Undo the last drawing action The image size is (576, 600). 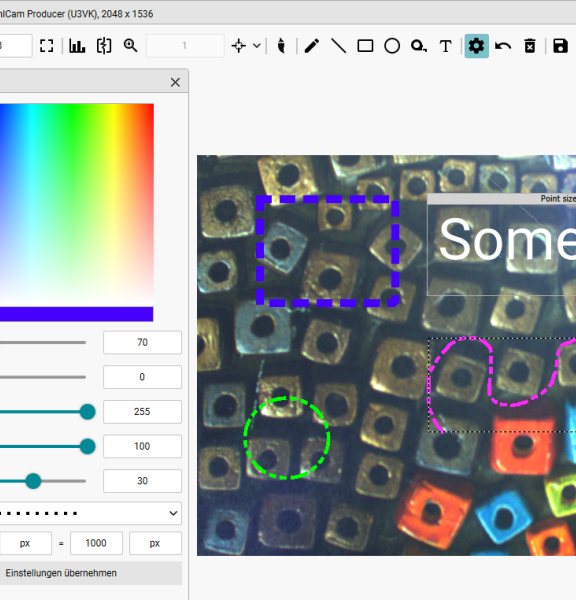(x=503, y=46)
